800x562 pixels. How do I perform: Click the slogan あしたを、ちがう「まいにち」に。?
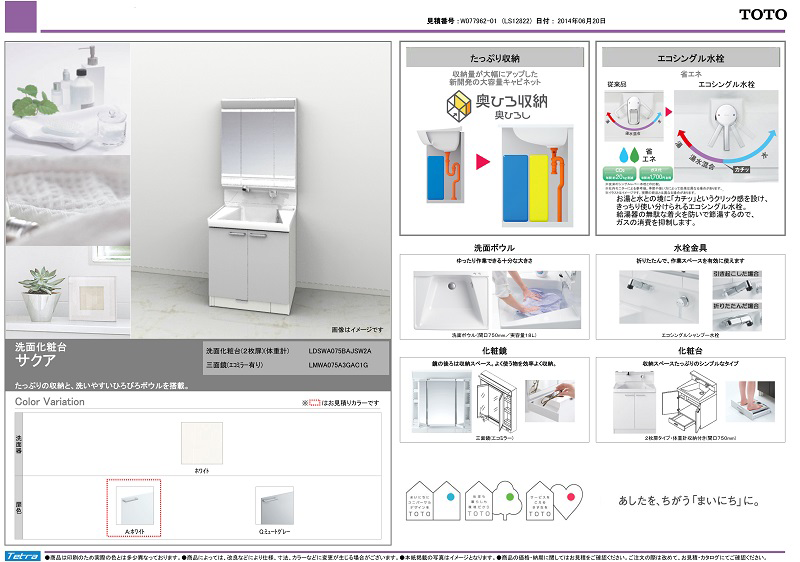click(x=689, y=501)
